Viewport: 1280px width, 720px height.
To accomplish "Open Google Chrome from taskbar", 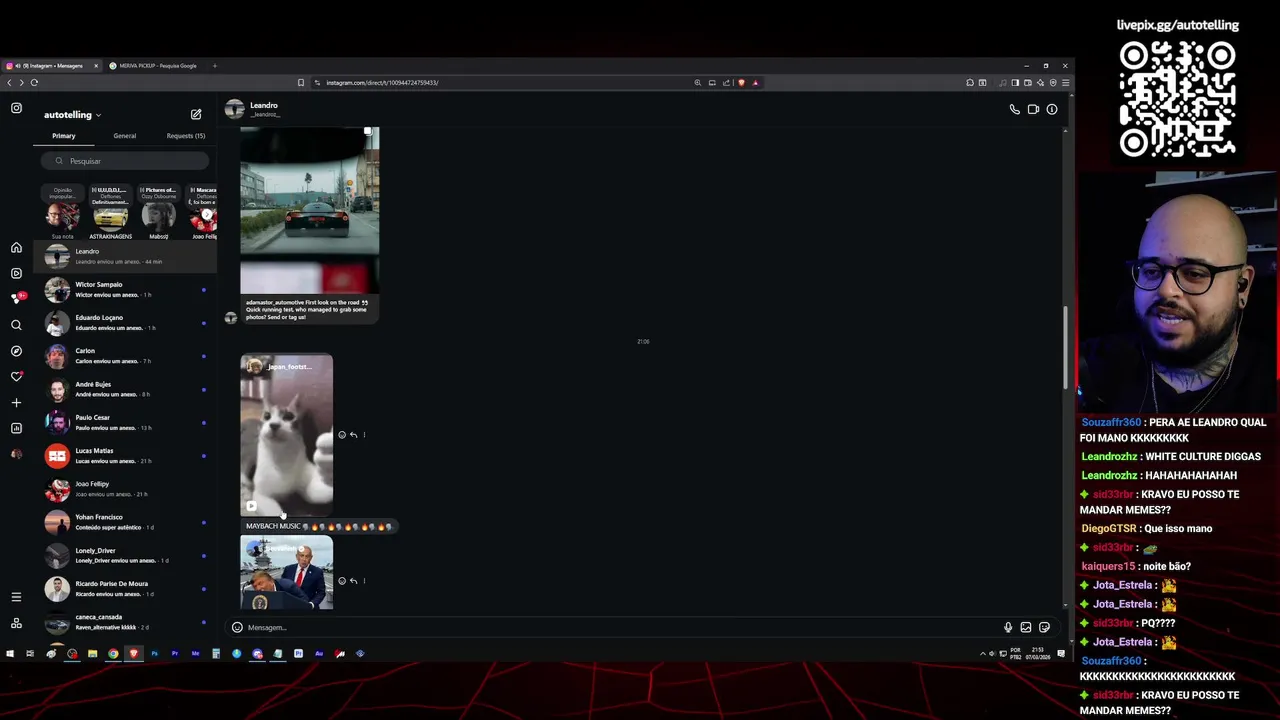I will coord(113,654).
